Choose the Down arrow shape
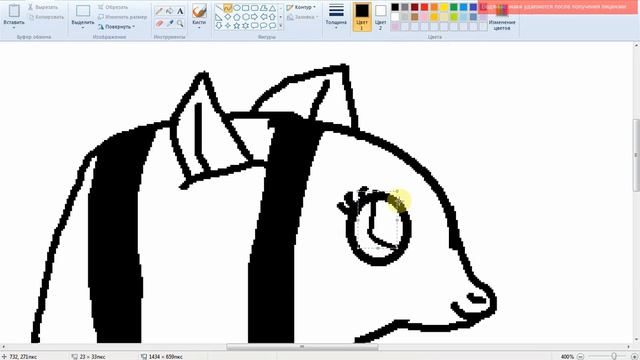The height and width of the screenshot is (360, 640). coord(219,25)
